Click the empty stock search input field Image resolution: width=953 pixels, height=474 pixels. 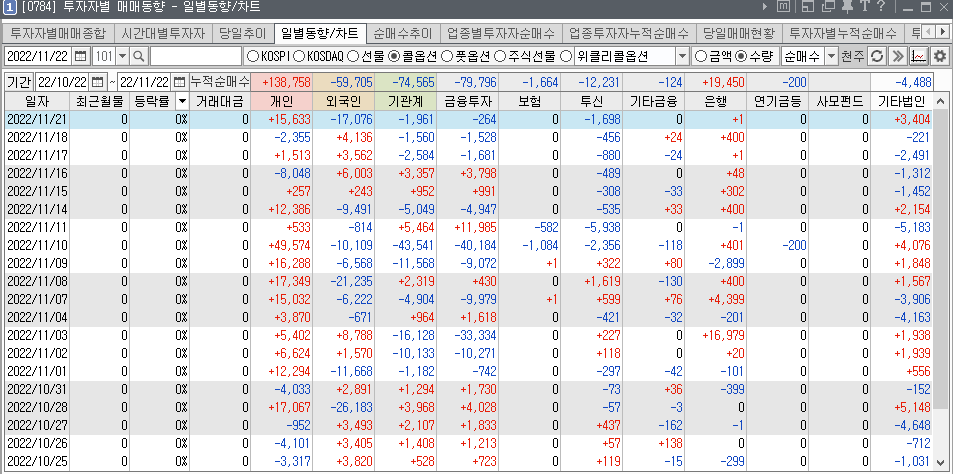[195, 56]
